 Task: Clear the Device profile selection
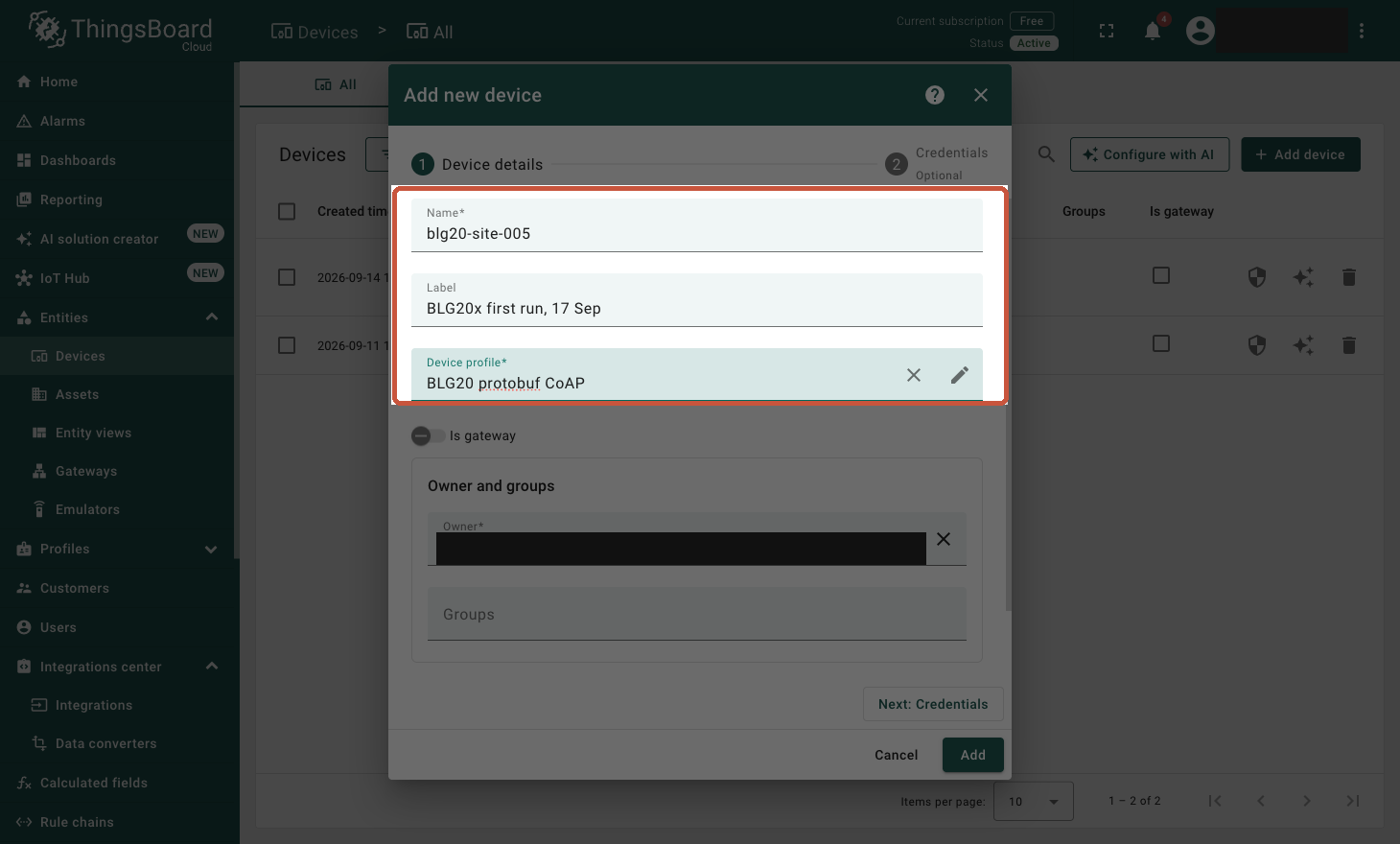(x=914, y=375)
